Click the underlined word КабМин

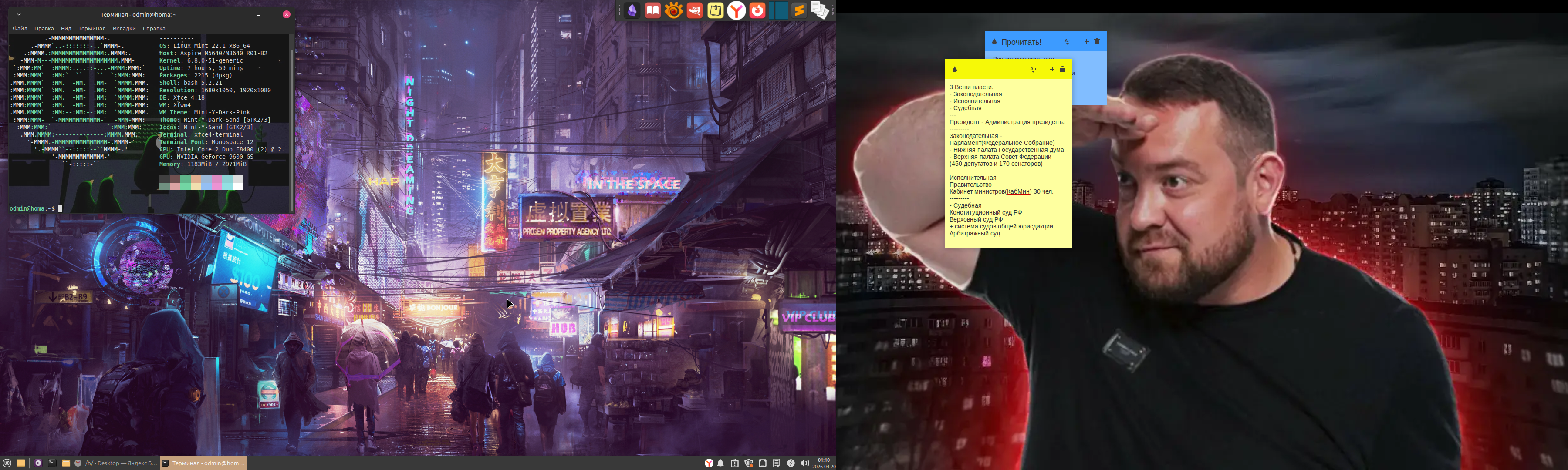[x=1018, y=191]
